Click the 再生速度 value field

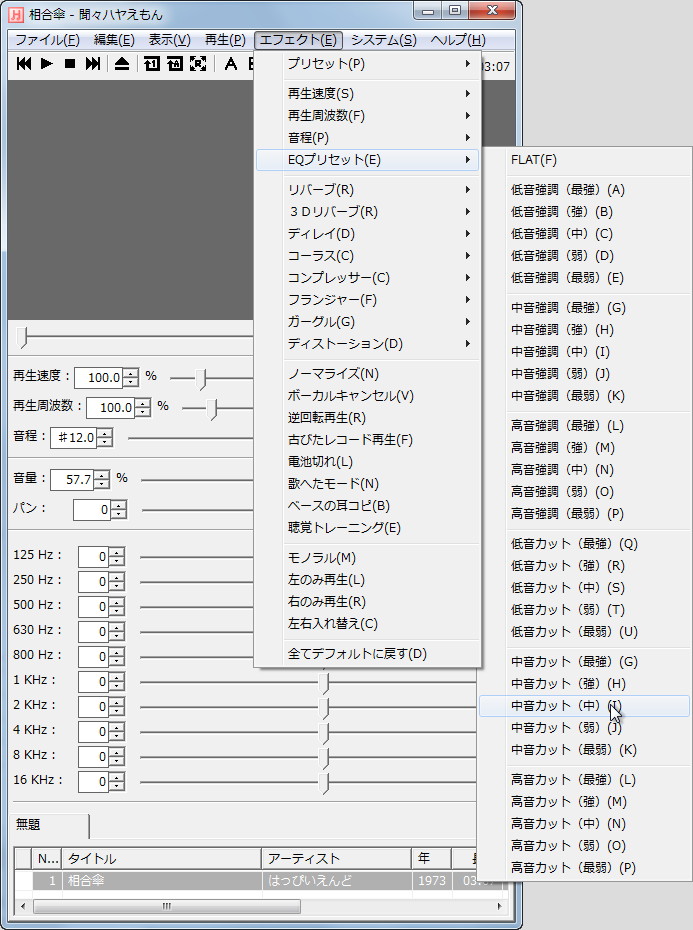point(99,377)
